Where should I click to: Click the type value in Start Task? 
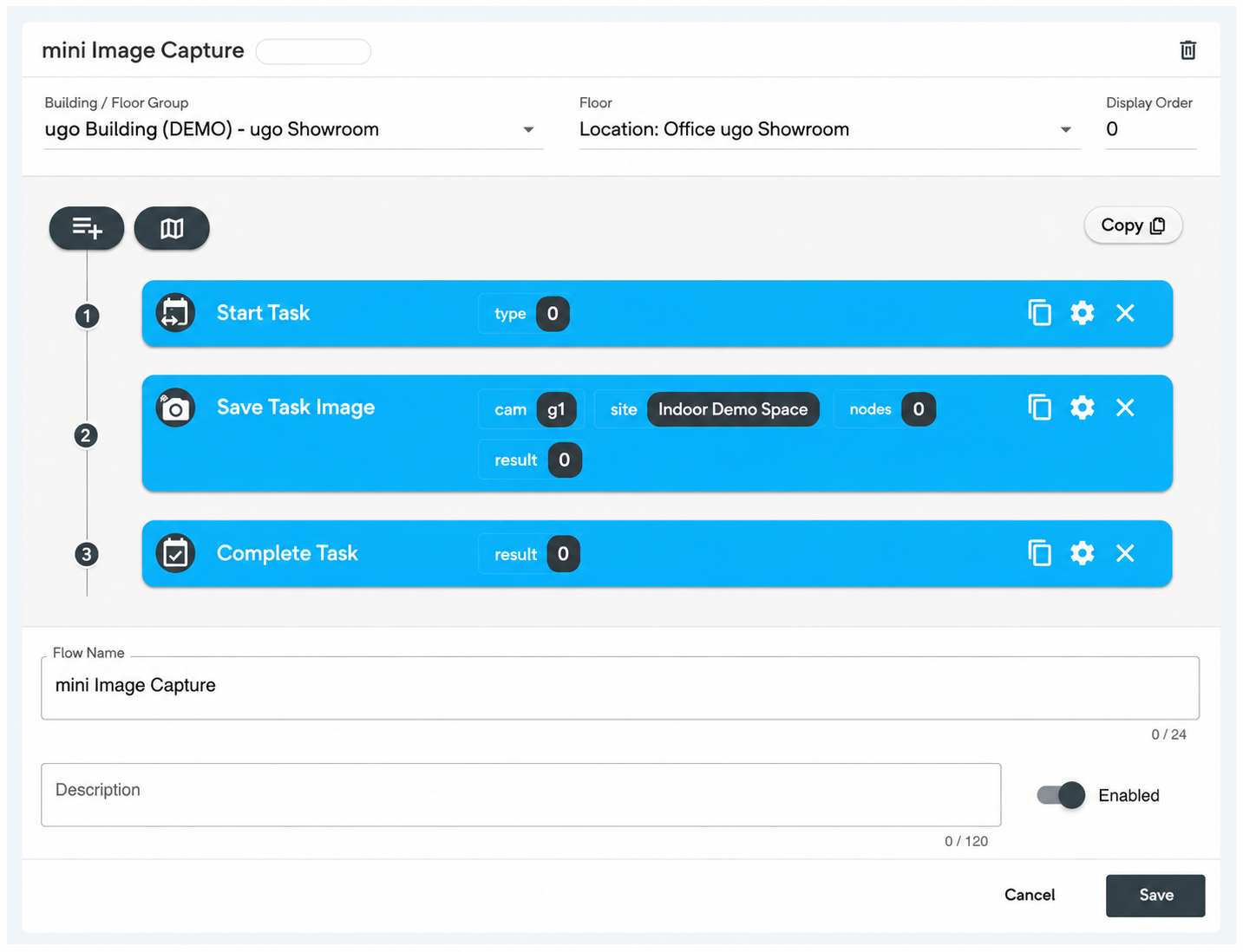click(553, 314)
